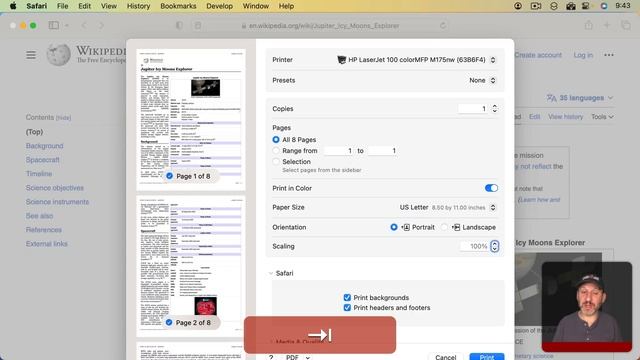Jump to Background section in contents
640x360 pixels.
coord(44,146)
